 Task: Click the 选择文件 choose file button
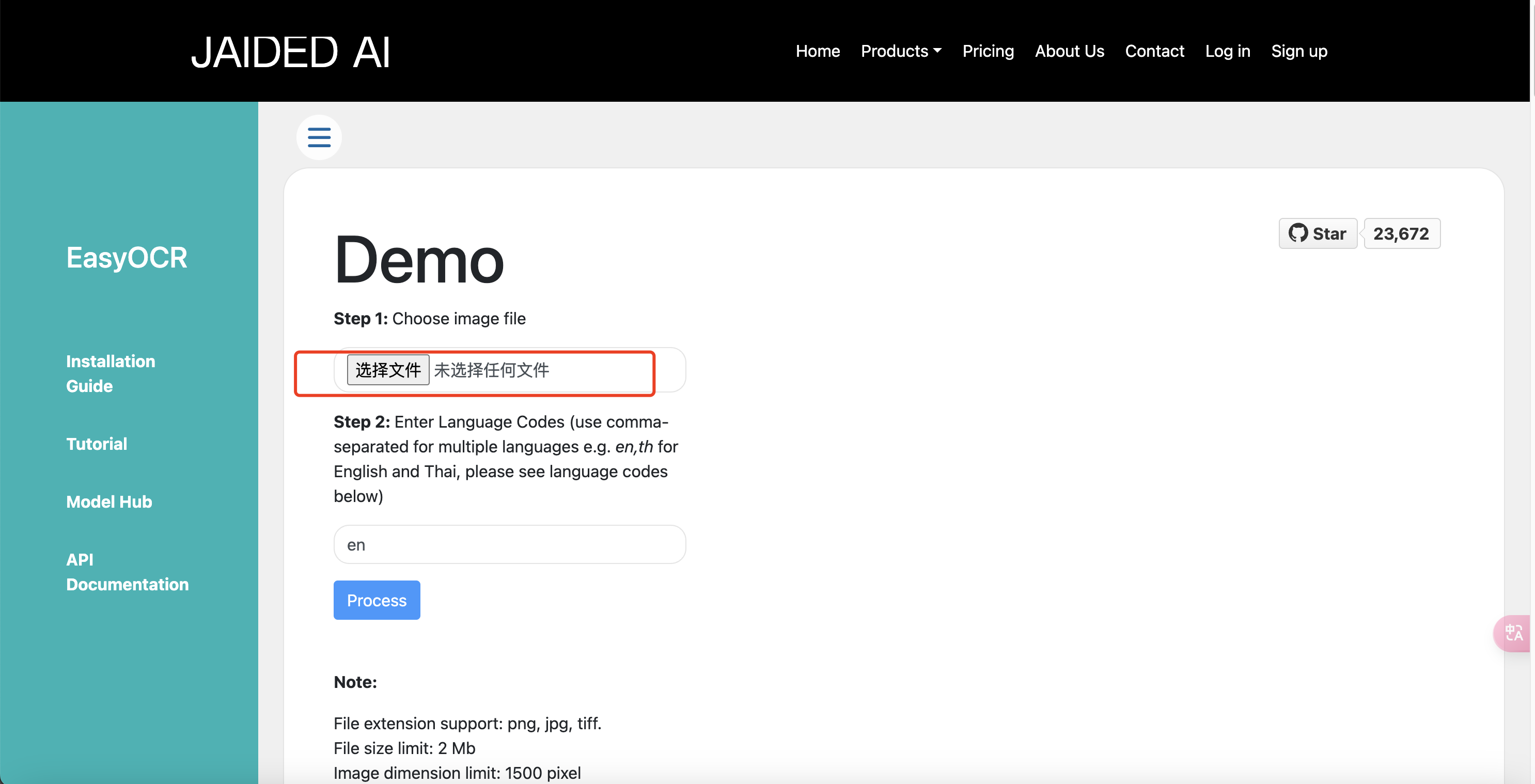tap(388, 370)
